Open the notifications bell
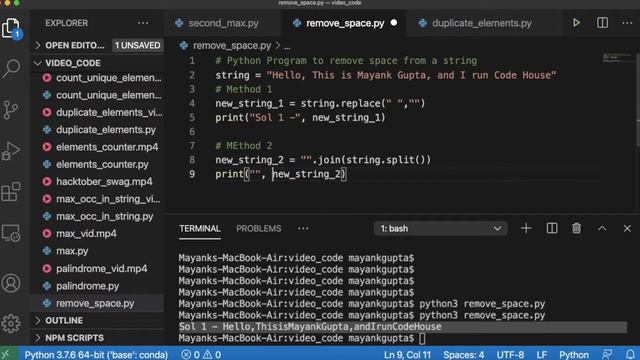The width and height of the screenshot is (640, 360). point(630,354)
